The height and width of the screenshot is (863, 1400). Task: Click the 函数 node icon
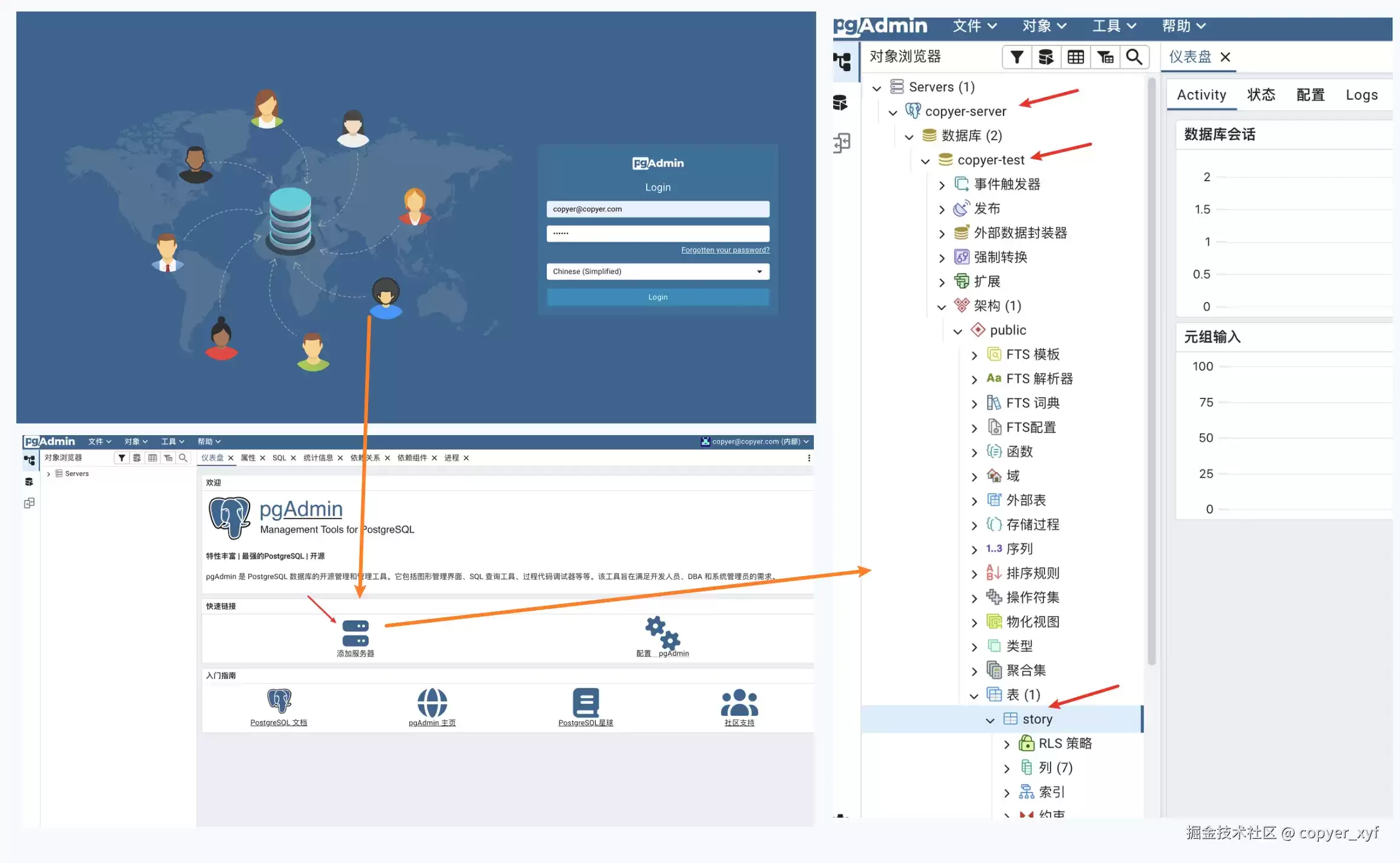[994, 451]
